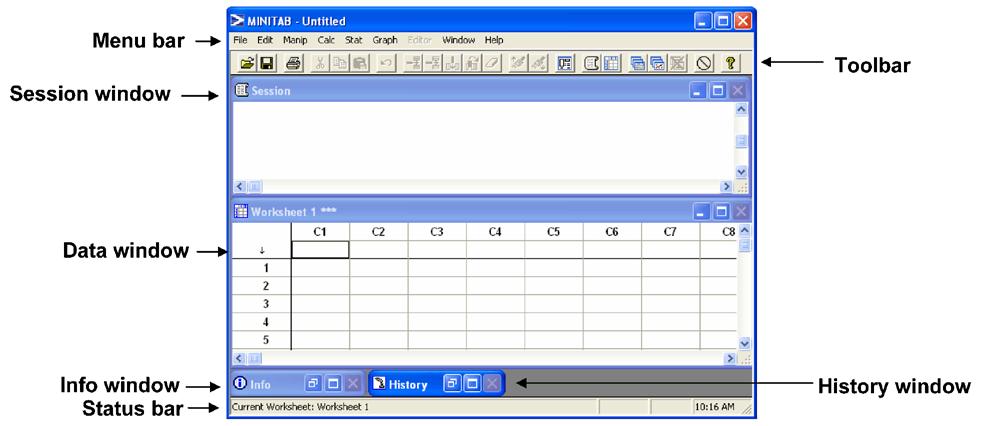Screen dimensions: 982x426
Task: Click the Worksheet 1 title grid icon
Action: point(241,210)
